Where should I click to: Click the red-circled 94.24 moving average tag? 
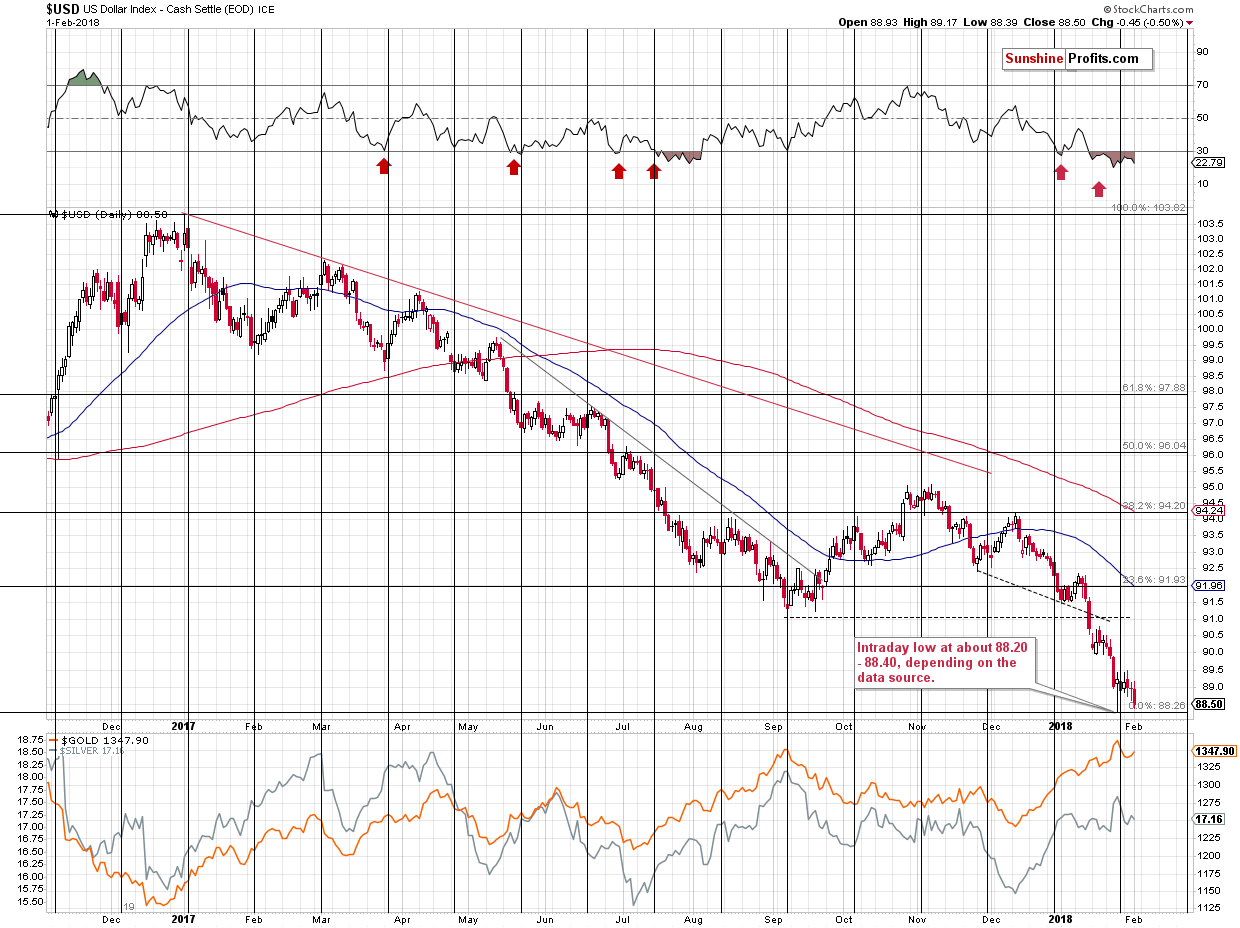click(x=1210, y=509)
